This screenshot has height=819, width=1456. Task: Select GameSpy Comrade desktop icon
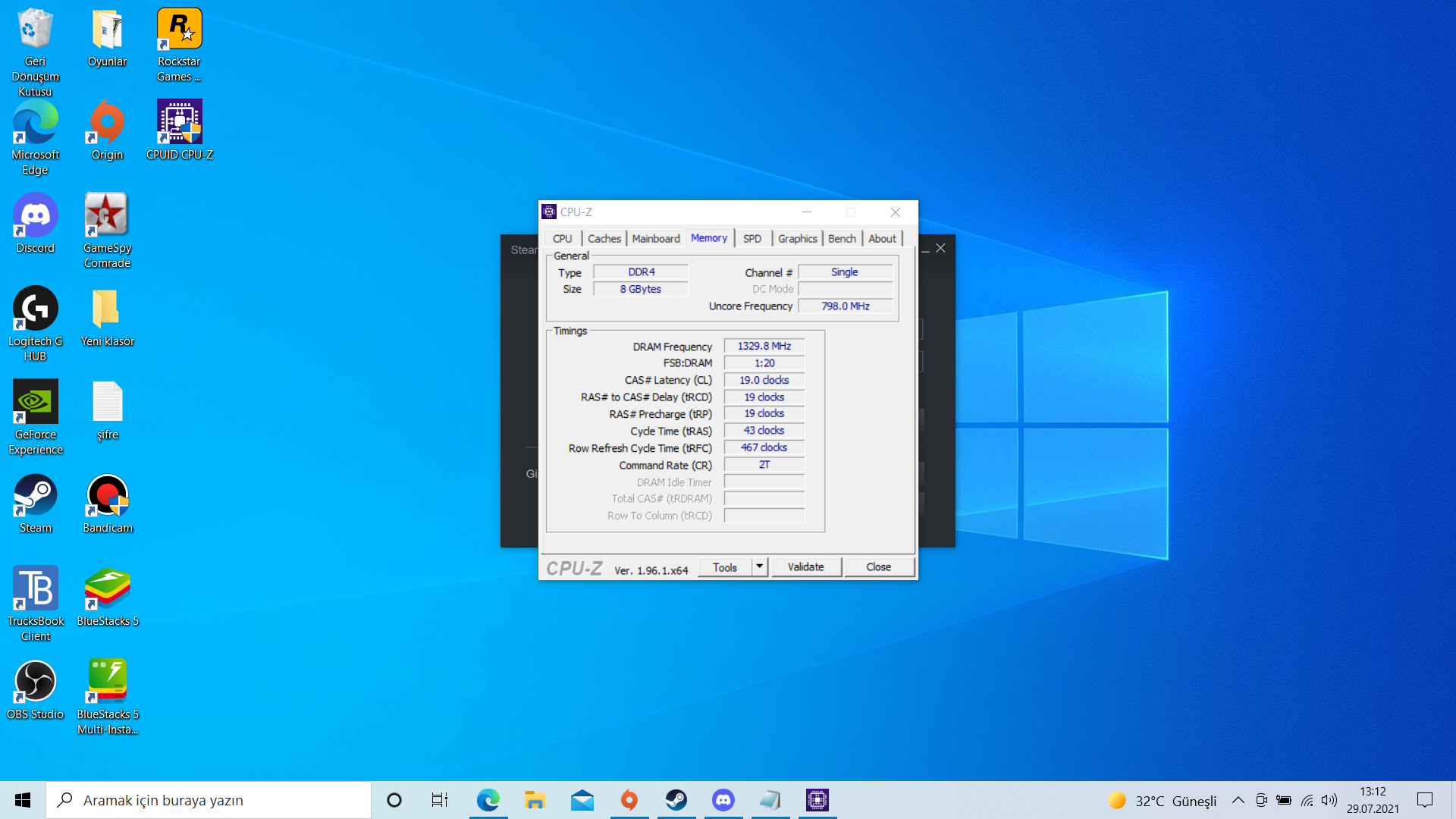tap(107, 231)
